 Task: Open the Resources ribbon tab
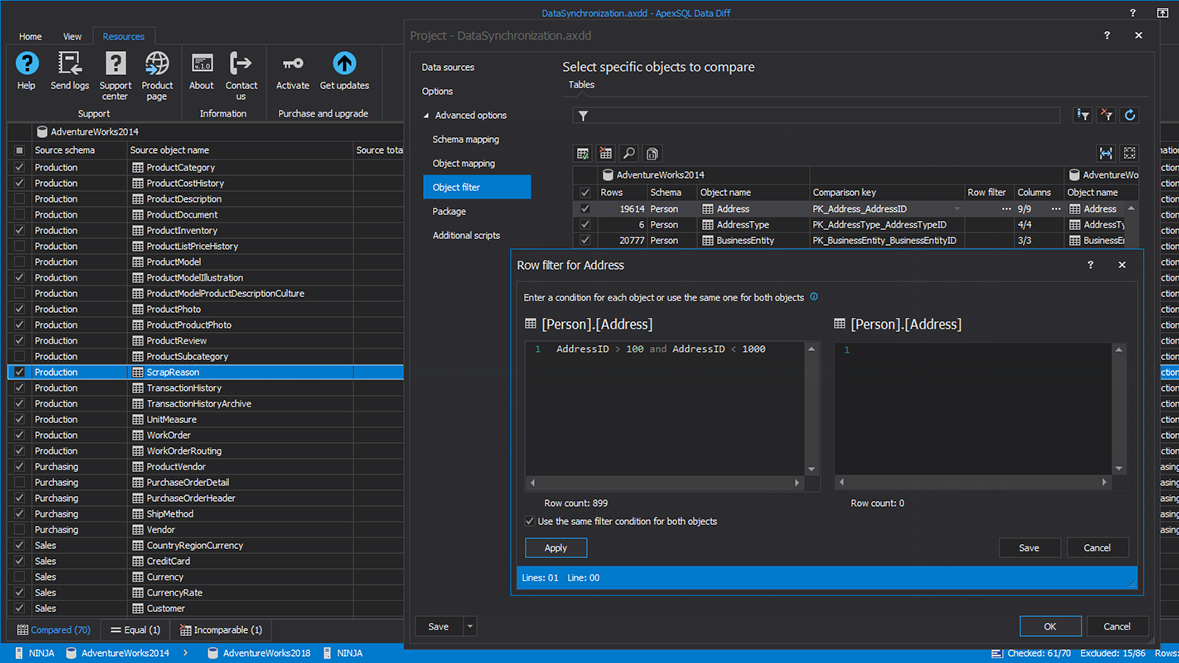click(123, 36)
